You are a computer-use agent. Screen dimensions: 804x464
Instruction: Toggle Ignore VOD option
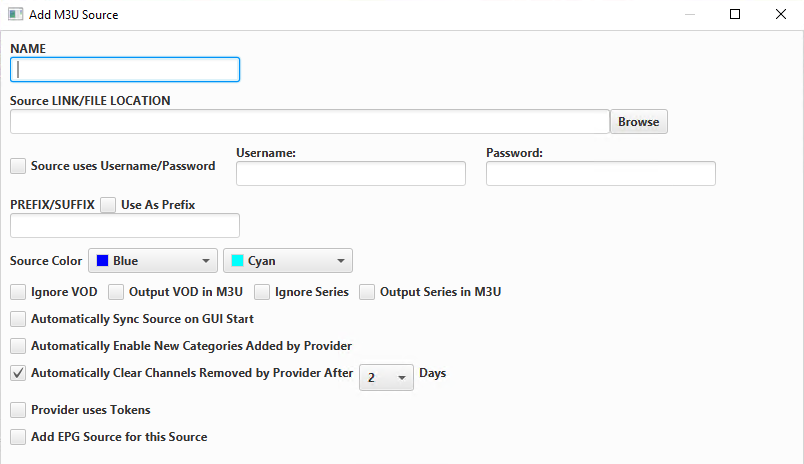tap(18, 293)
